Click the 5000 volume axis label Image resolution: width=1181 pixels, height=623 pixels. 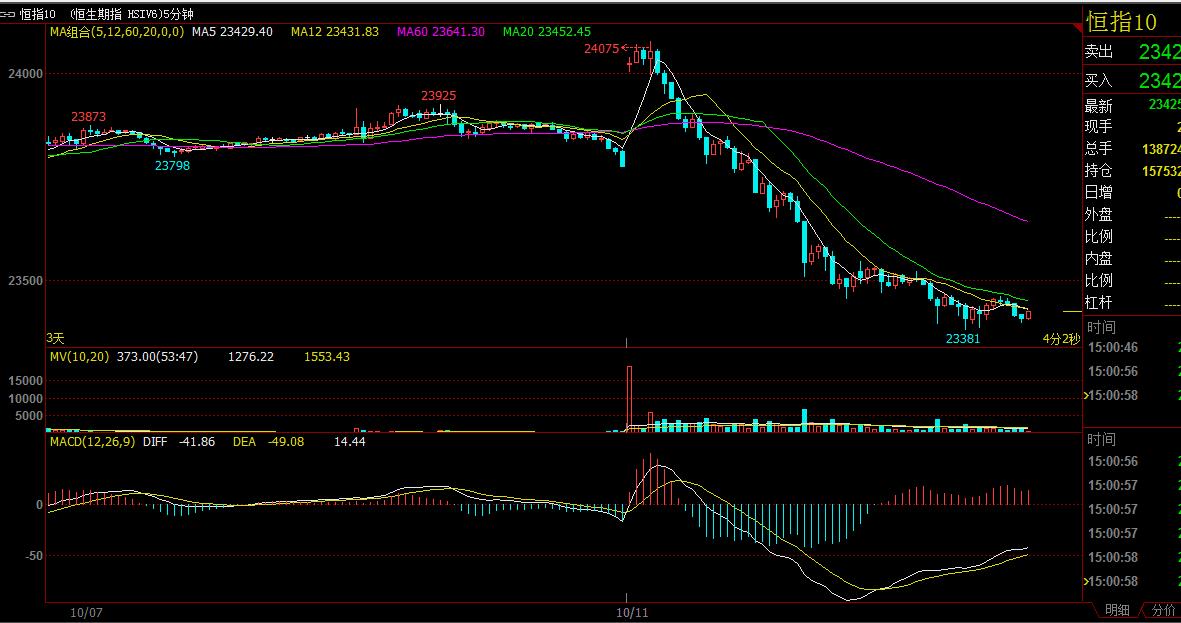click(x=29, y=415)
